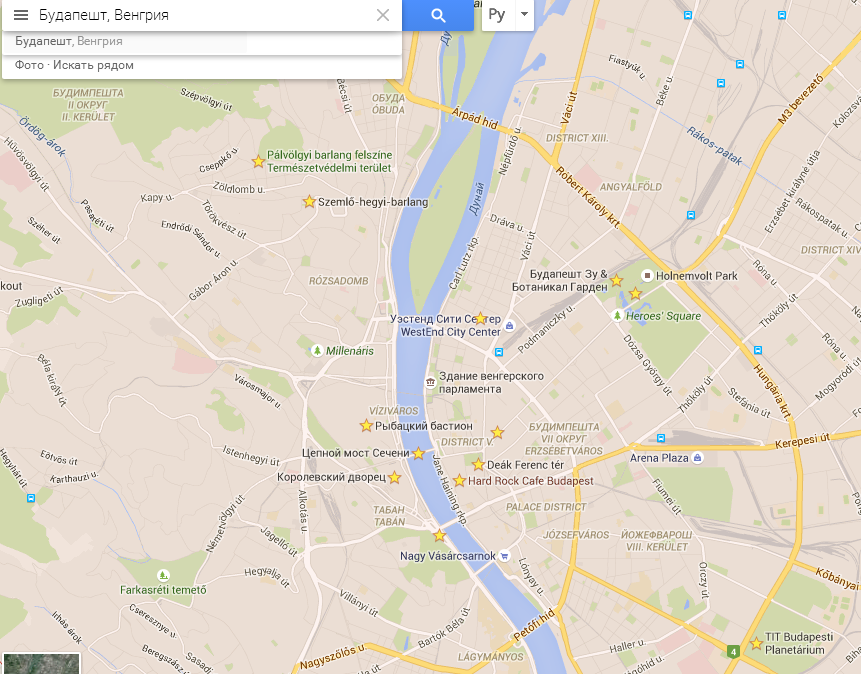Select the Pálvölgyi barlang star marker
This screenshot has height=674, width=861.
pos(258,161)
